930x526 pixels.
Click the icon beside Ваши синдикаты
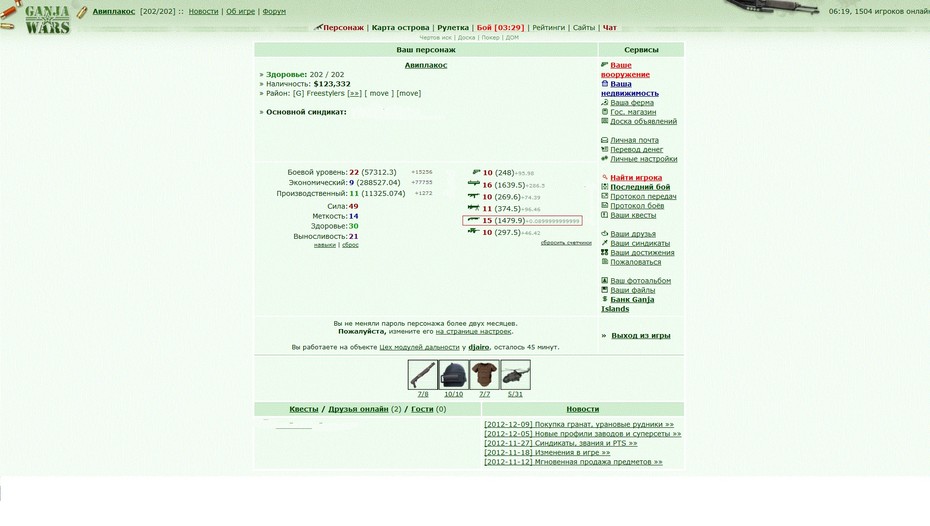[x=604, y=243]
